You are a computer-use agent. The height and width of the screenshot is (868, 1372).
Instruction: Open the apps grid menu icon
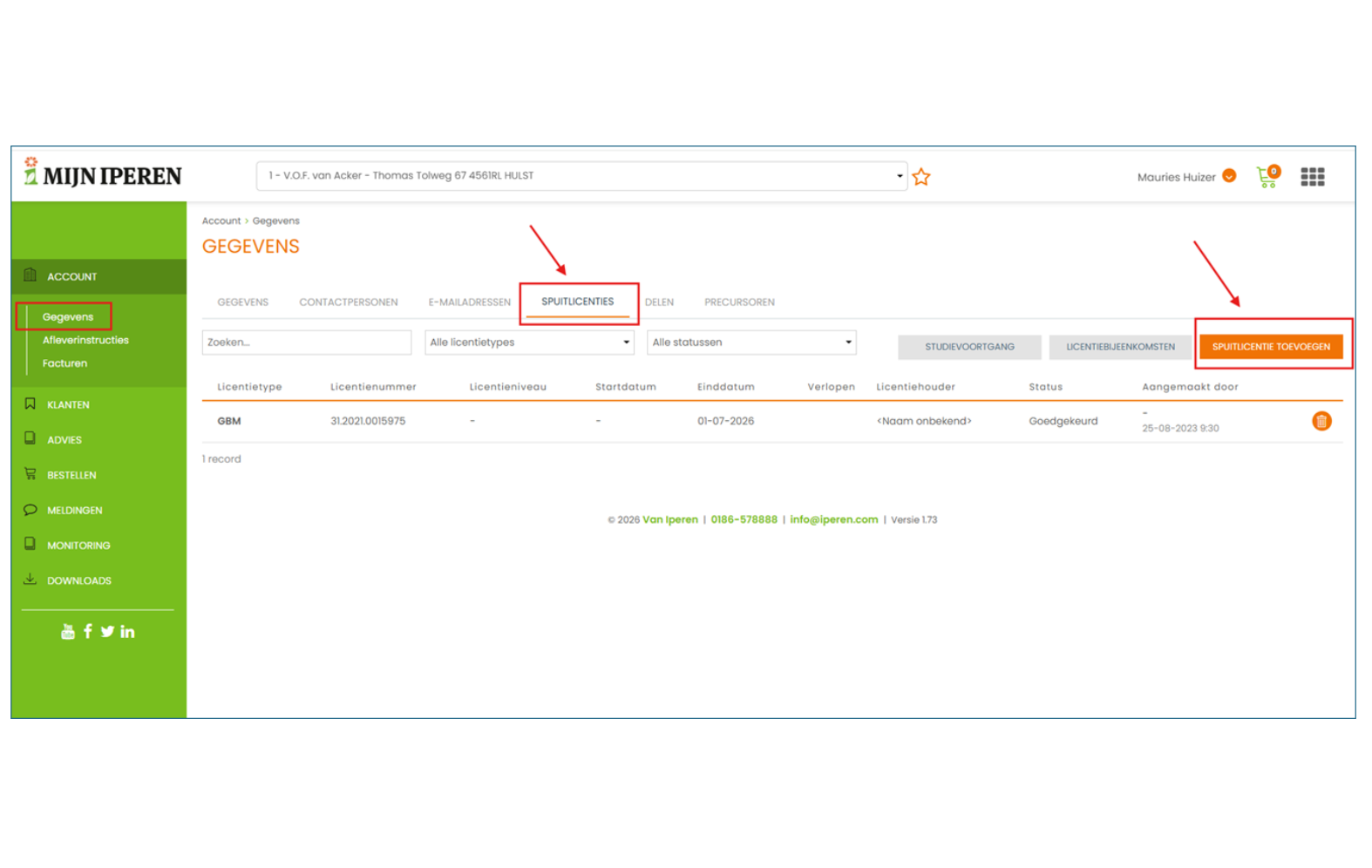coord(1312,177)
